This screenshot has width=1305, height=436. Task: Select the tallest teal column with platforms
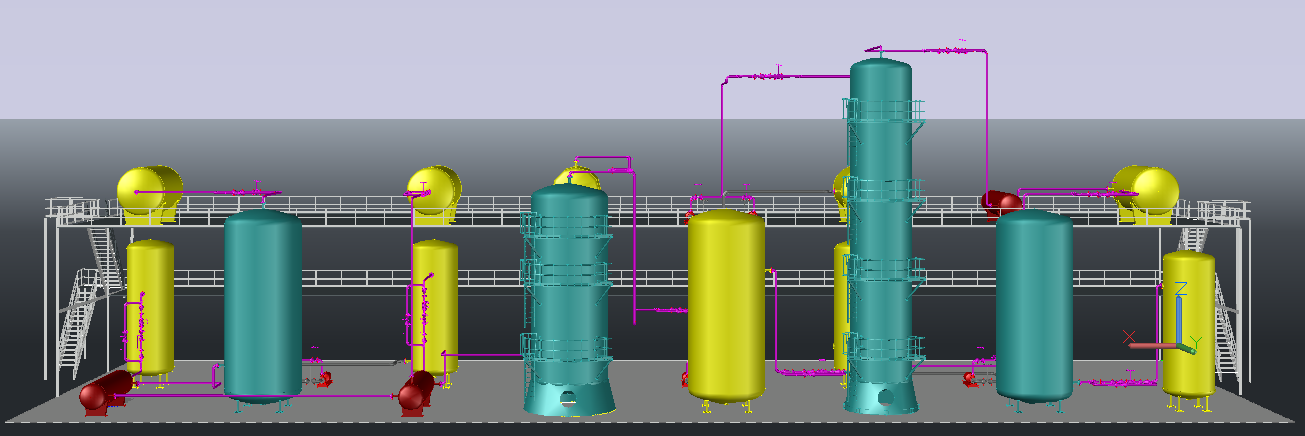[880, 235]
